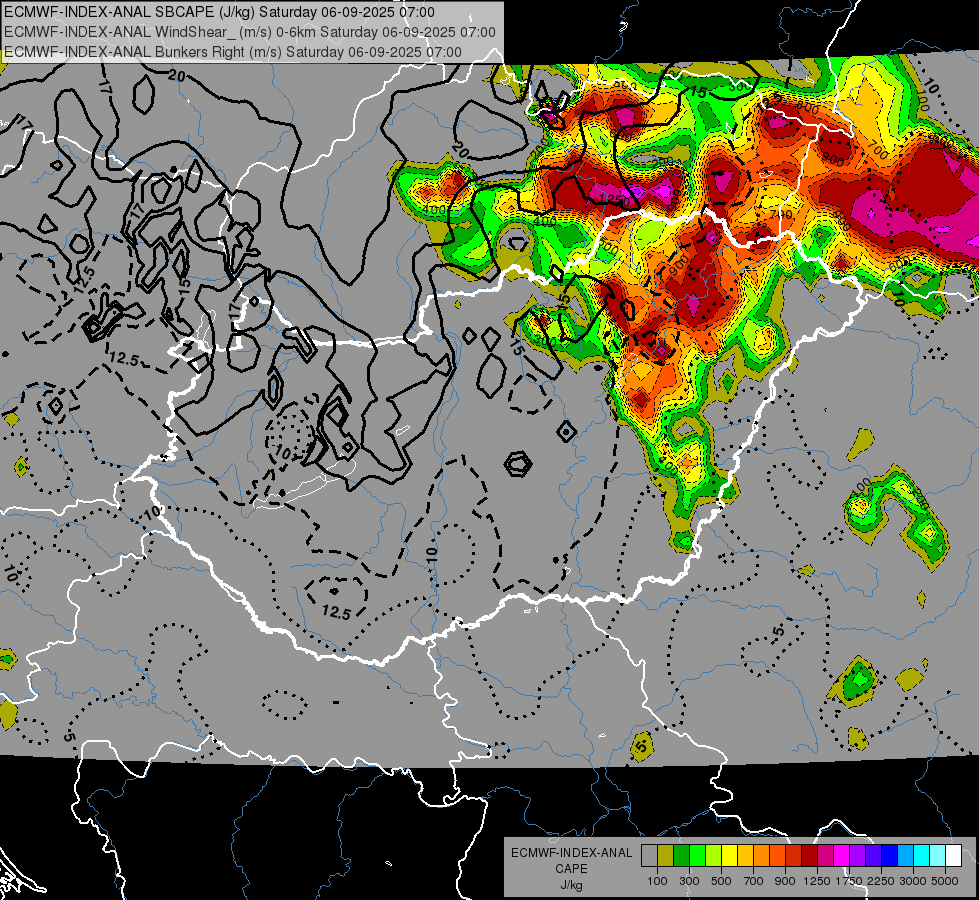Select the dark red legend swatch
This screenshot has height=900, width=979.
click(x=810, y=856)
